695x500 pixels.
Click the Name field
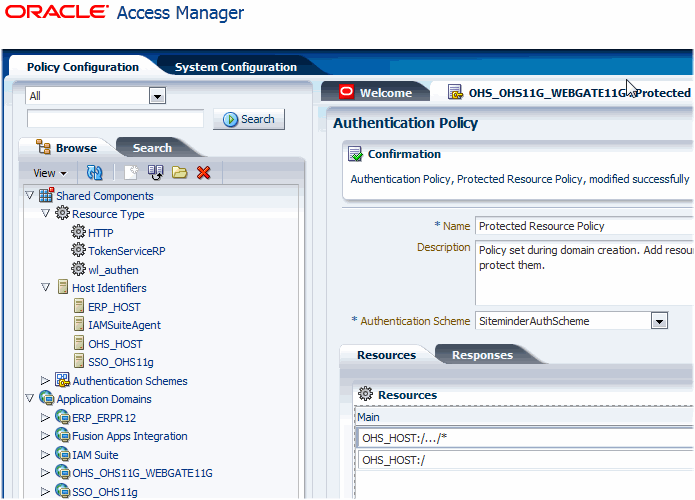pos(584,226)
